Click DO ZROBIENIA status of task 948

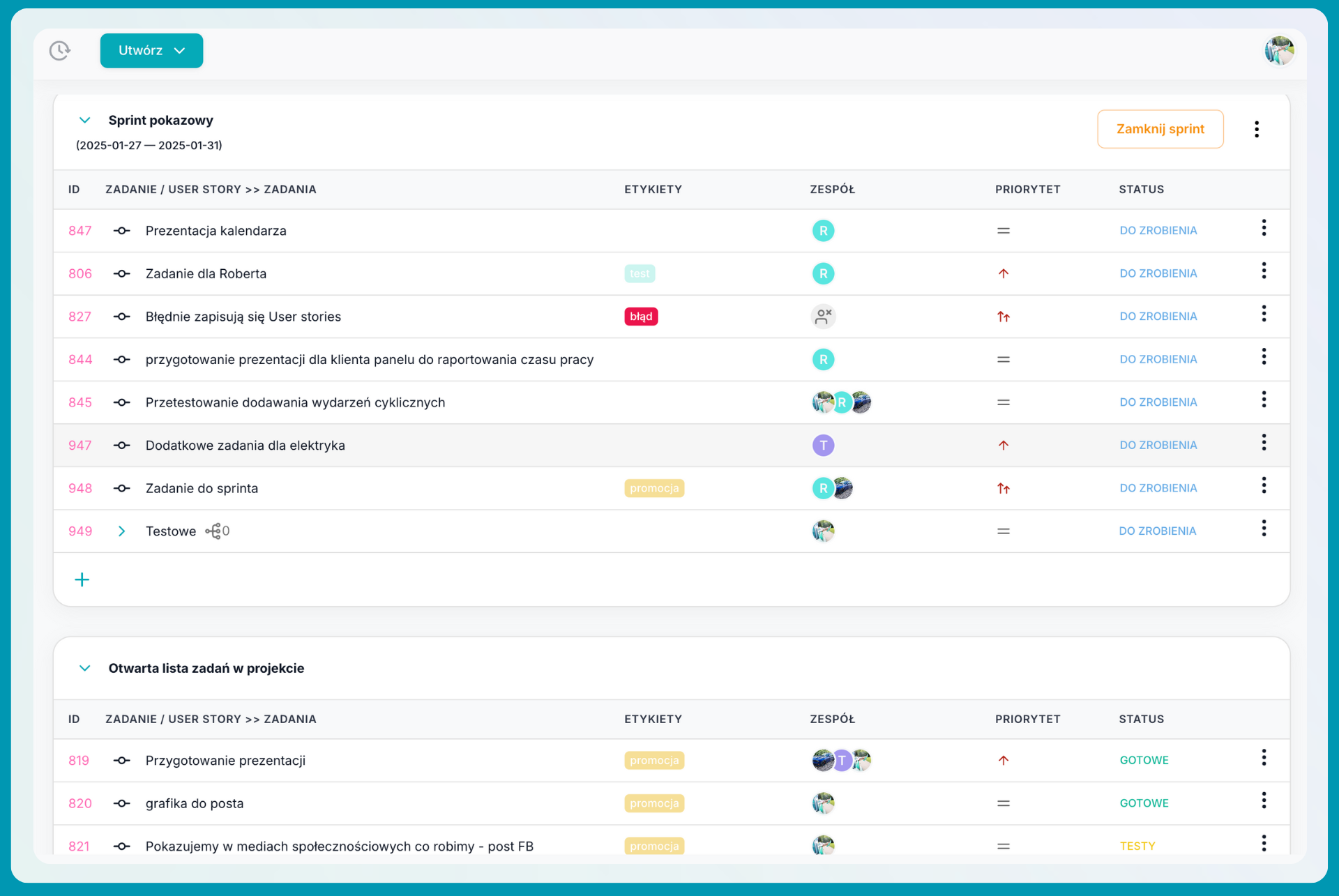tap(1158, 488)
